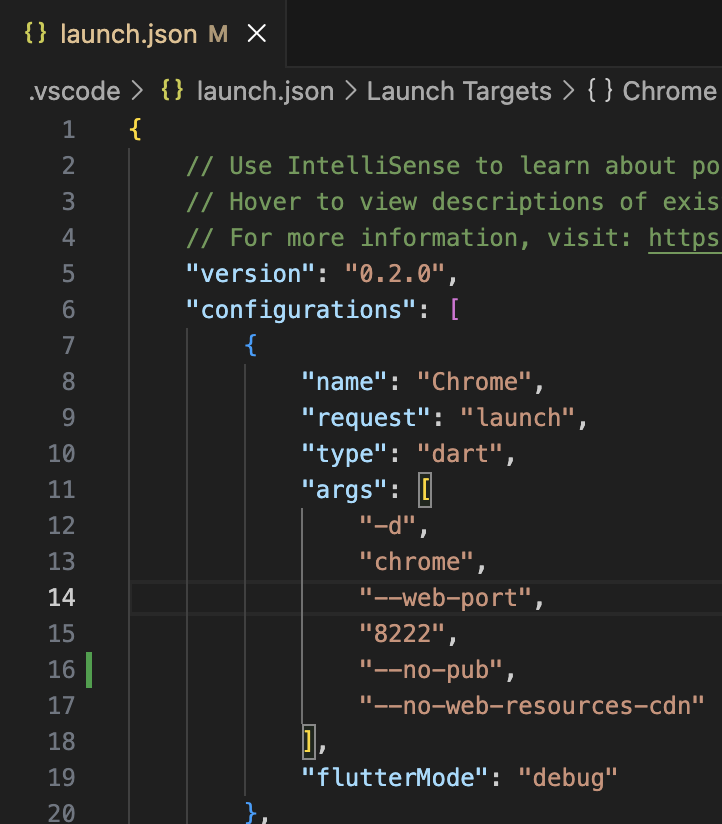Click the JSON braces icon on launch.json tab
The height and width of the screenshot is (824, 722).
point(36,33)
